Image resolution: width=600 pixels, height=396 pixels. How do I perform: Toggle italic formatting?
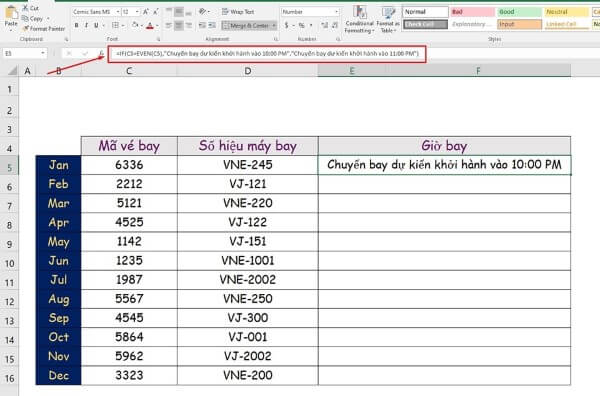tap(86, 25)
